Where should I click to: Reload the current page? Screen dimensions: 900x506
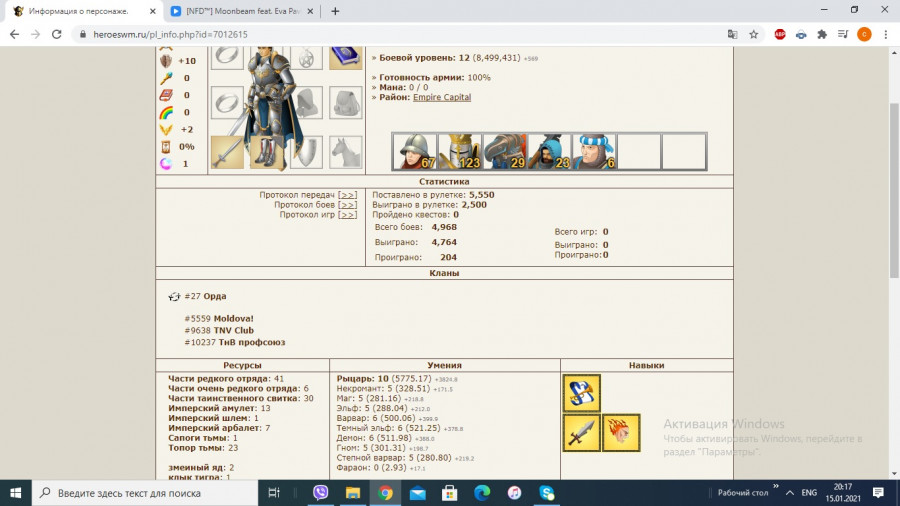click(56, 34)
